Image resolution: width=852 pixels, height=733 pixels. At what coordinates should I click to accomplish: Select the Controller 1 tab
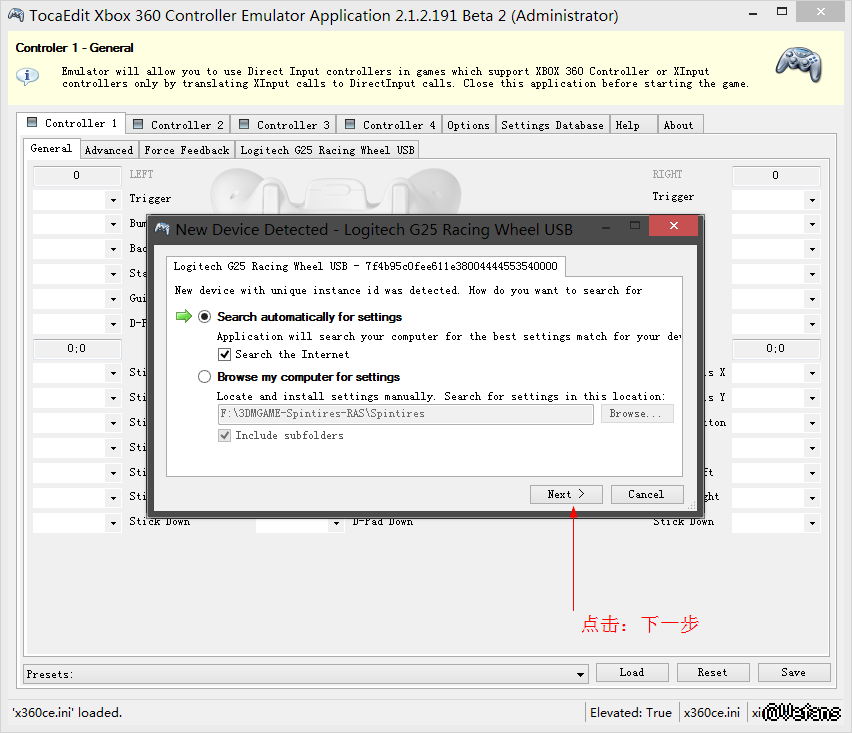point(72,123)
